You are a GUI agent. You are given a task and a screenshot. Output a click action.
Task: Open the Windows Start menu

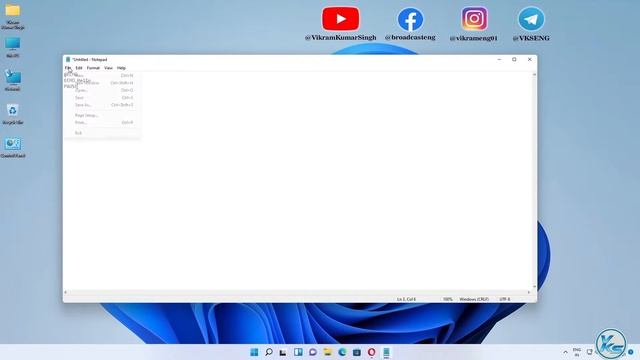click(x=254, y=352)
